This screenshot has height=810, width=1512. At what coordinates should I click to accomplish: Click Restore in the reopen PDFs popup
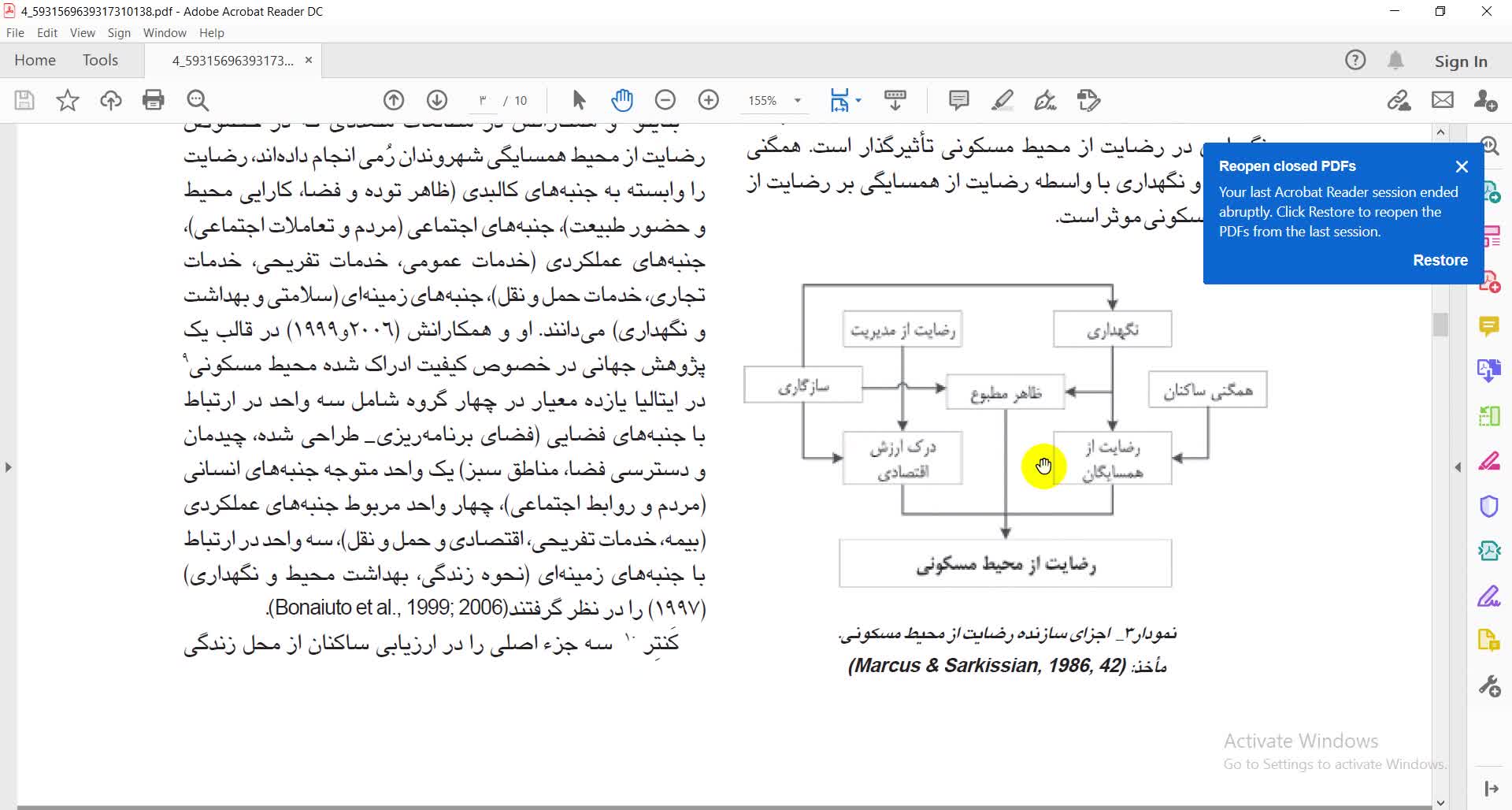pyautogui.click(x=1440, y=260)
